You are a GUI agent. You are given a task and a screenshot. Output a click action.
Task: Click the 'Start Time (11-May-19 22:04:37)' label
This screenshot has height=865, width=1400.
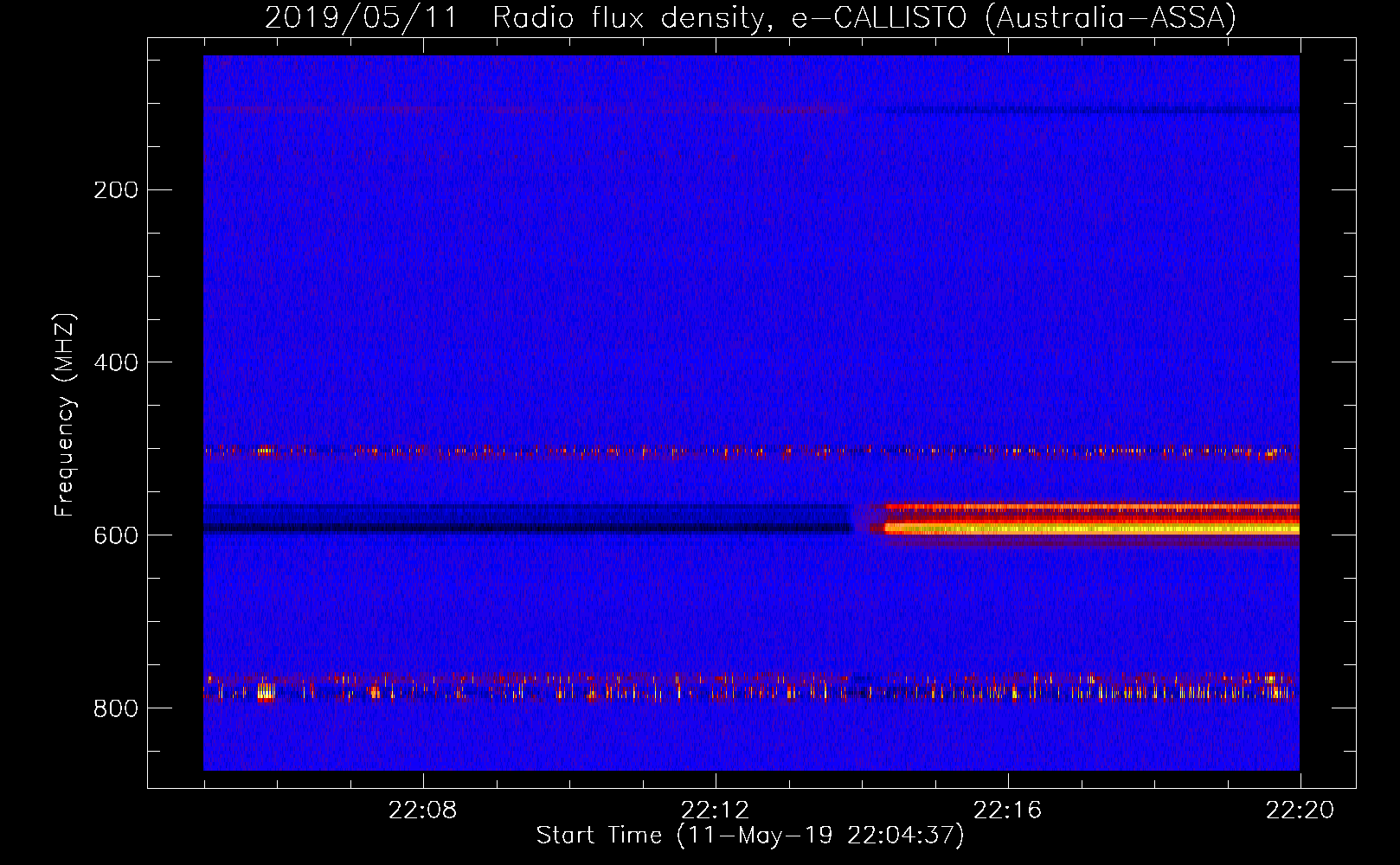(750, 836)
